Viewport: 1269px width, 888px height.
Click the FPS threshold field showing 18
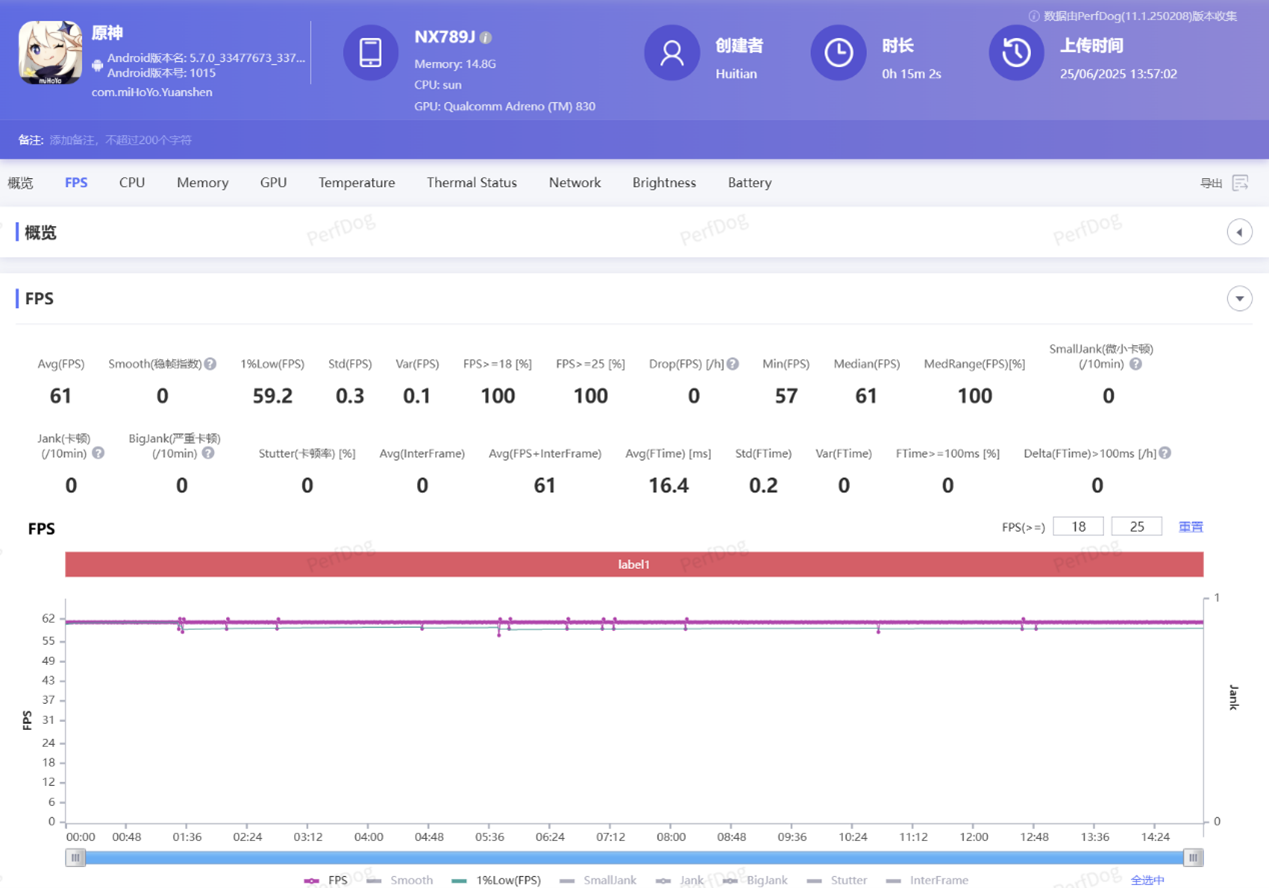[1078, 527]
